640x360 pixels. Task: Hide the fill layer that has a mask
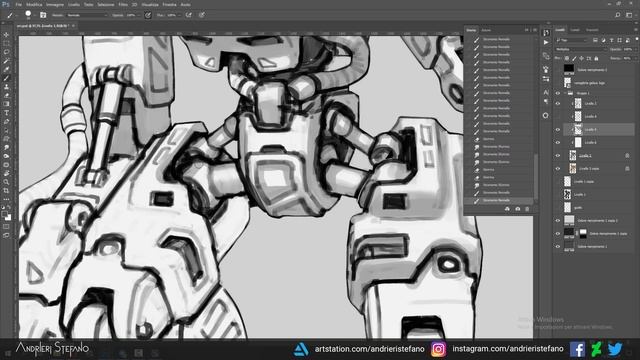tap(558, 233)
